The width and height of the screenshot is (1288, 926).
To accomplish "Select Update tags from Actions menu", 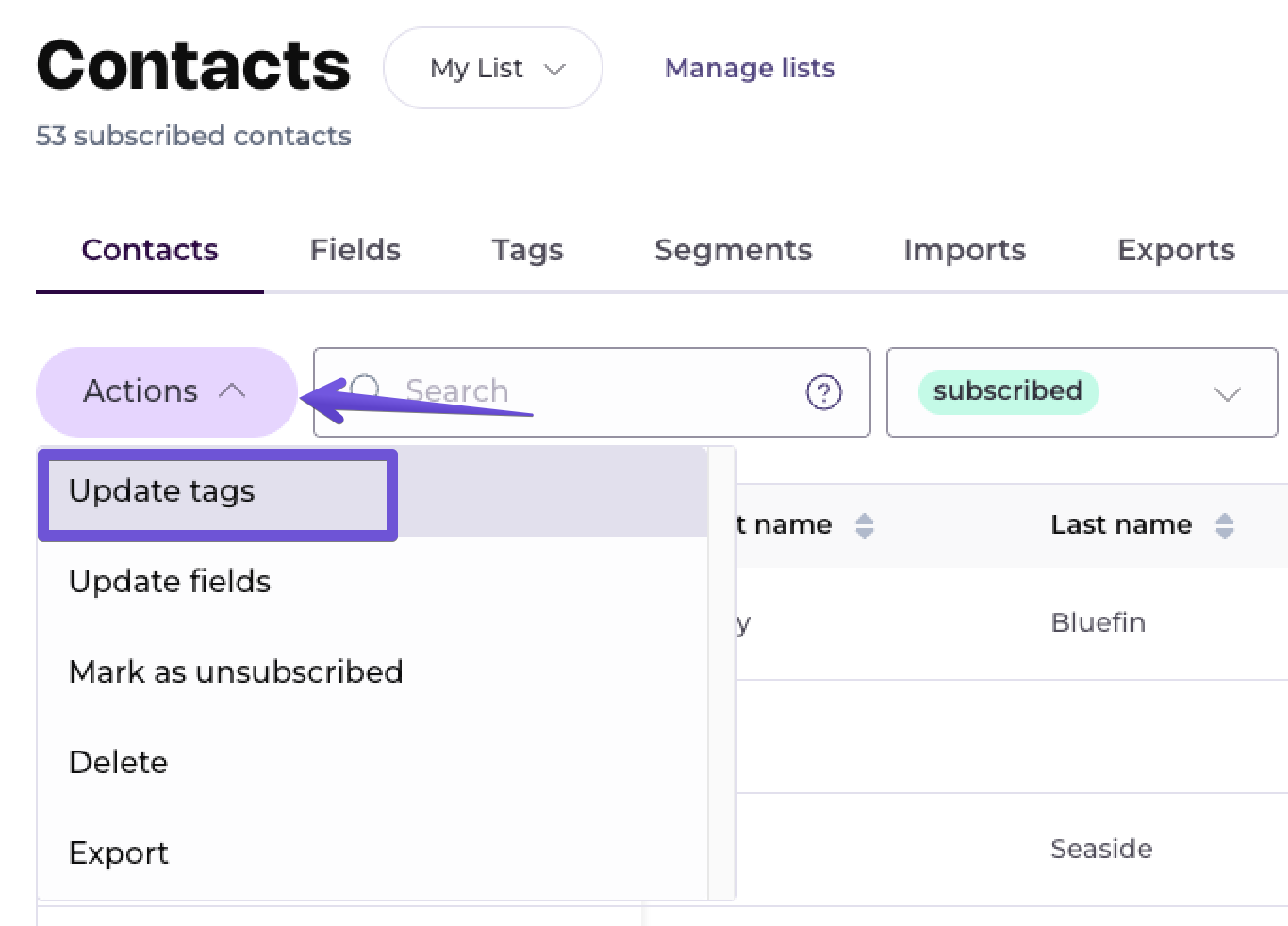I will (x=162, y=491).
